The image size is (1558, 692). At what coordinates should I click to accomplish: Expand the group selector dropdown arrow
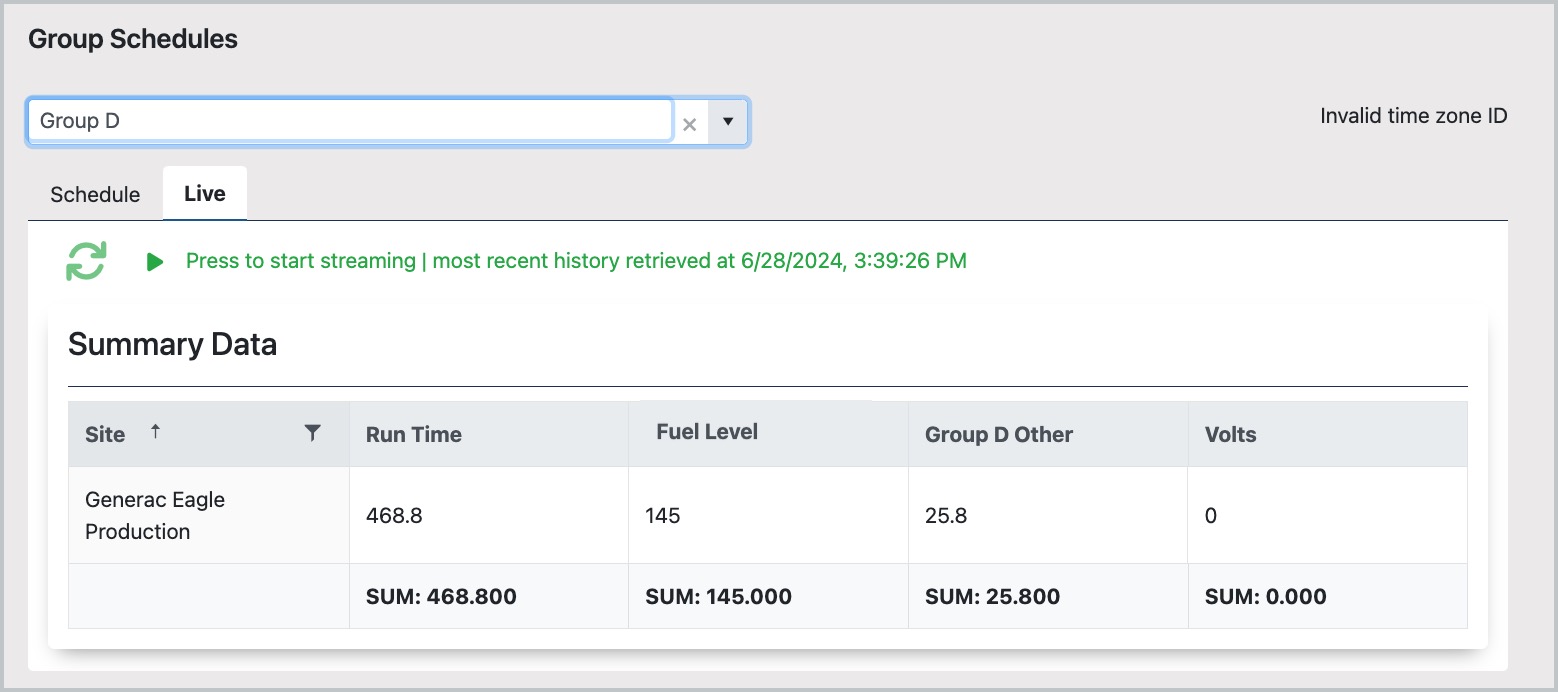[x=728, y=122]
